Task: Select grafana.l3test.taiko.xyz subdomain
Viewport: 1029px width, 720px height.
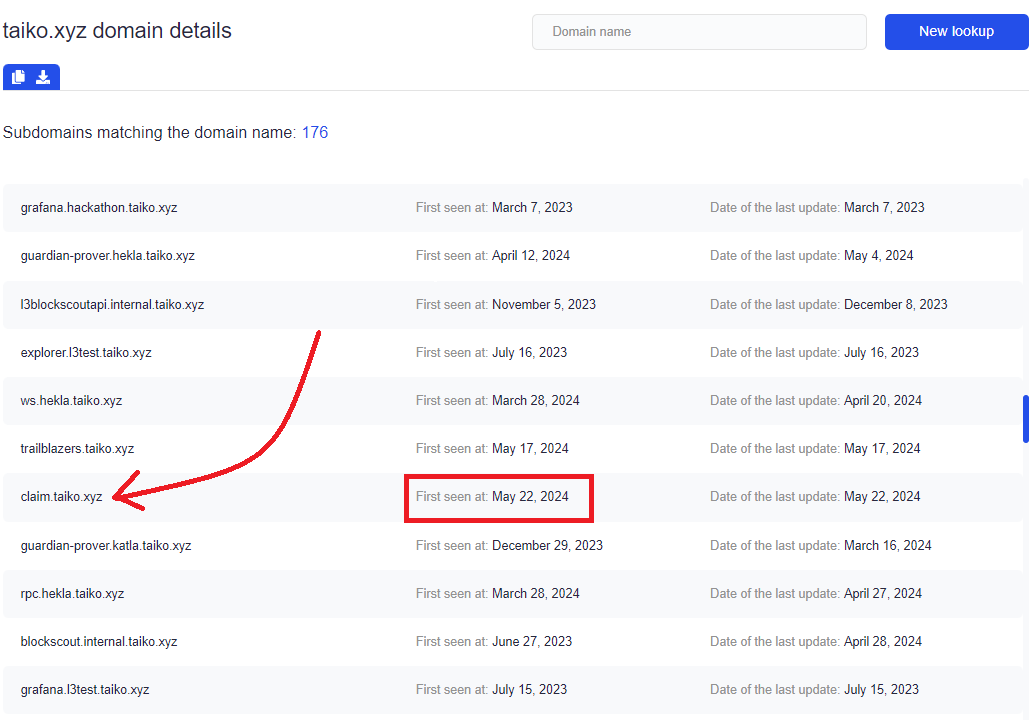Action: (x=85, y=689)
